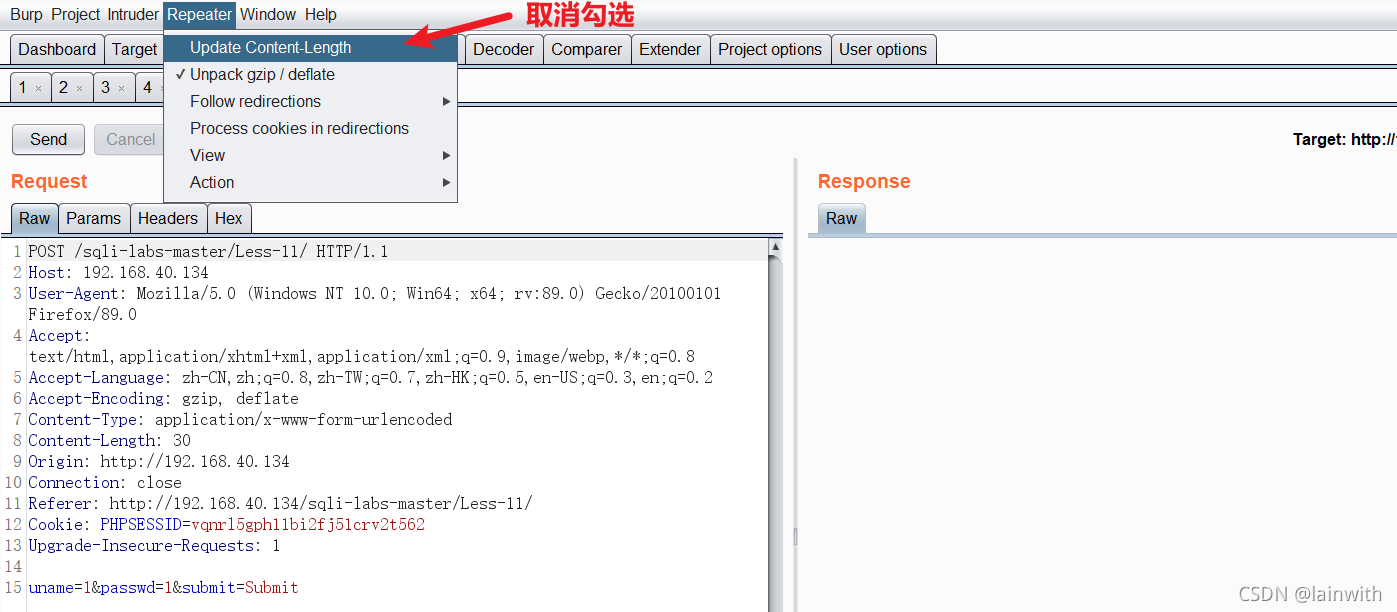Click the User-Agent header line
The width and height of the screenshot is (1397, 612).
(x=374, y=294)
